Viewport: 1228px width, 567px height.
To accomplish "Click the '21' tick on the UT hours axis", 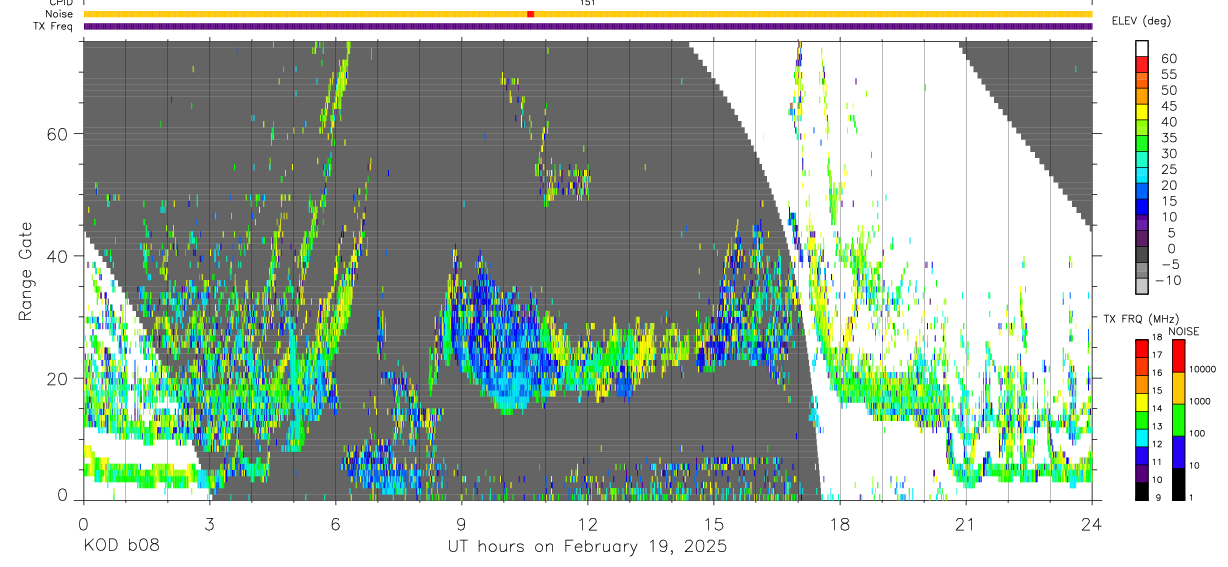I will pyautogui.click(x=966, y=523).
